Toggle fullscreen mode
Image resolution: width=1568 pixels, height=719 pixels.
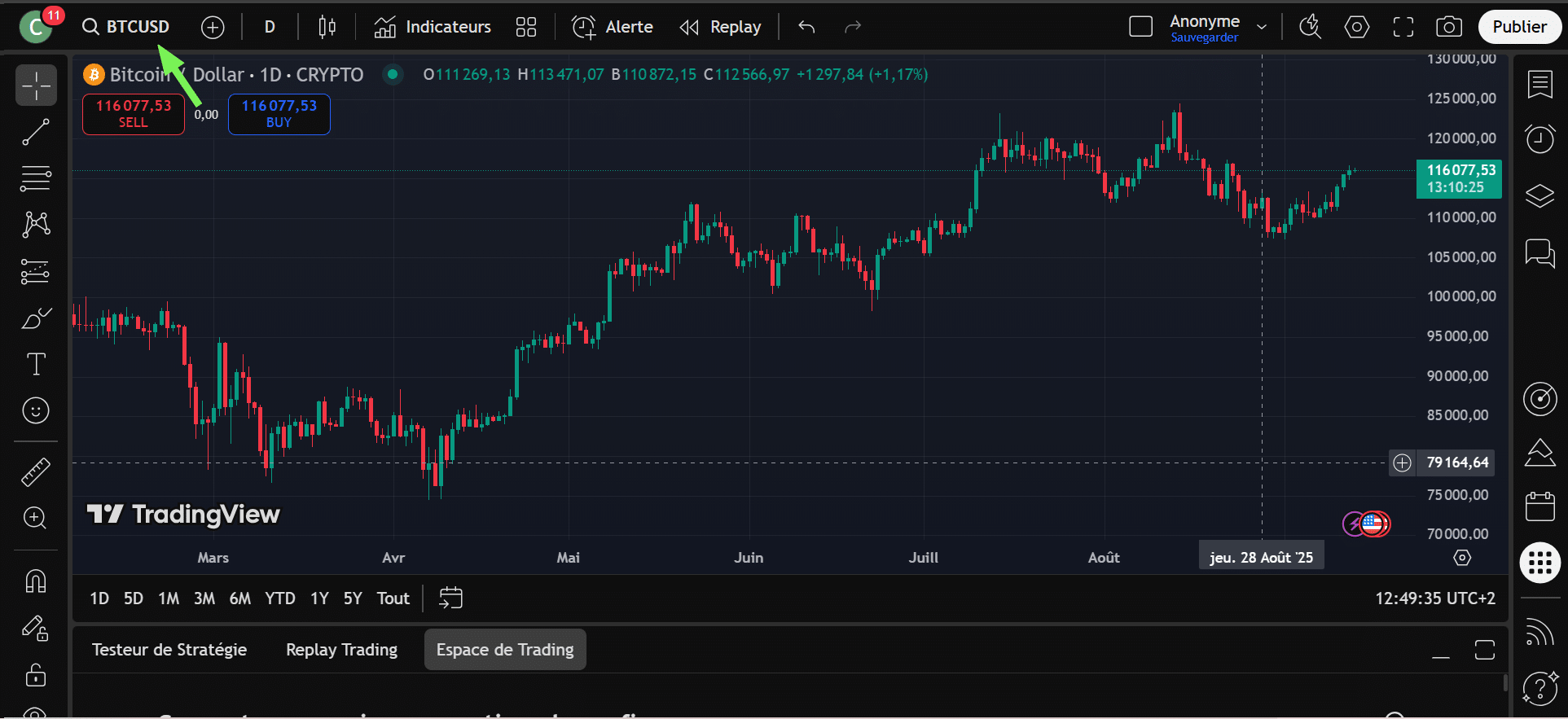1403,27
